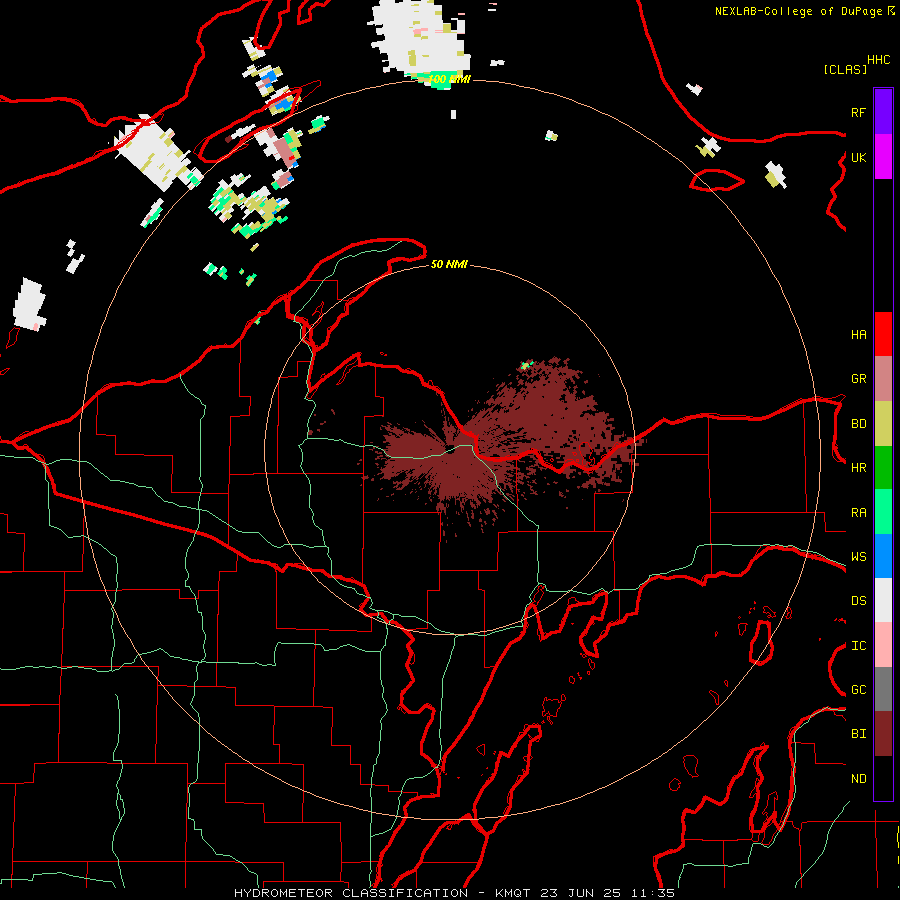Click the IC light pink legend swatch
The width and height of the screenshot is (900, 900).
[x=883, y=645]
